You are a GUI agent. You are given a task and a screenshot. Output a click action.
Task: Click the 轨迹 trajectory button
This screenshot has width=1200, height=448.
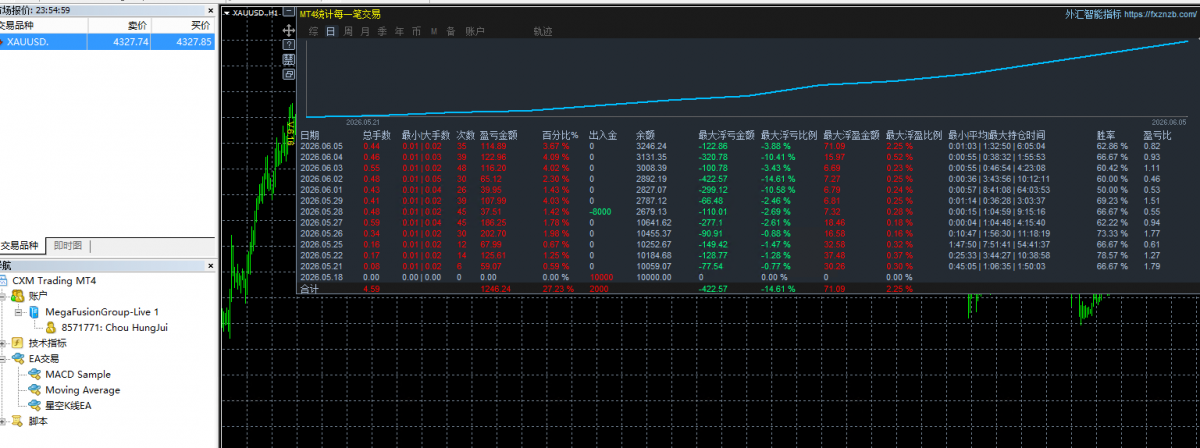pyautogui.click(x=543, y=31)
